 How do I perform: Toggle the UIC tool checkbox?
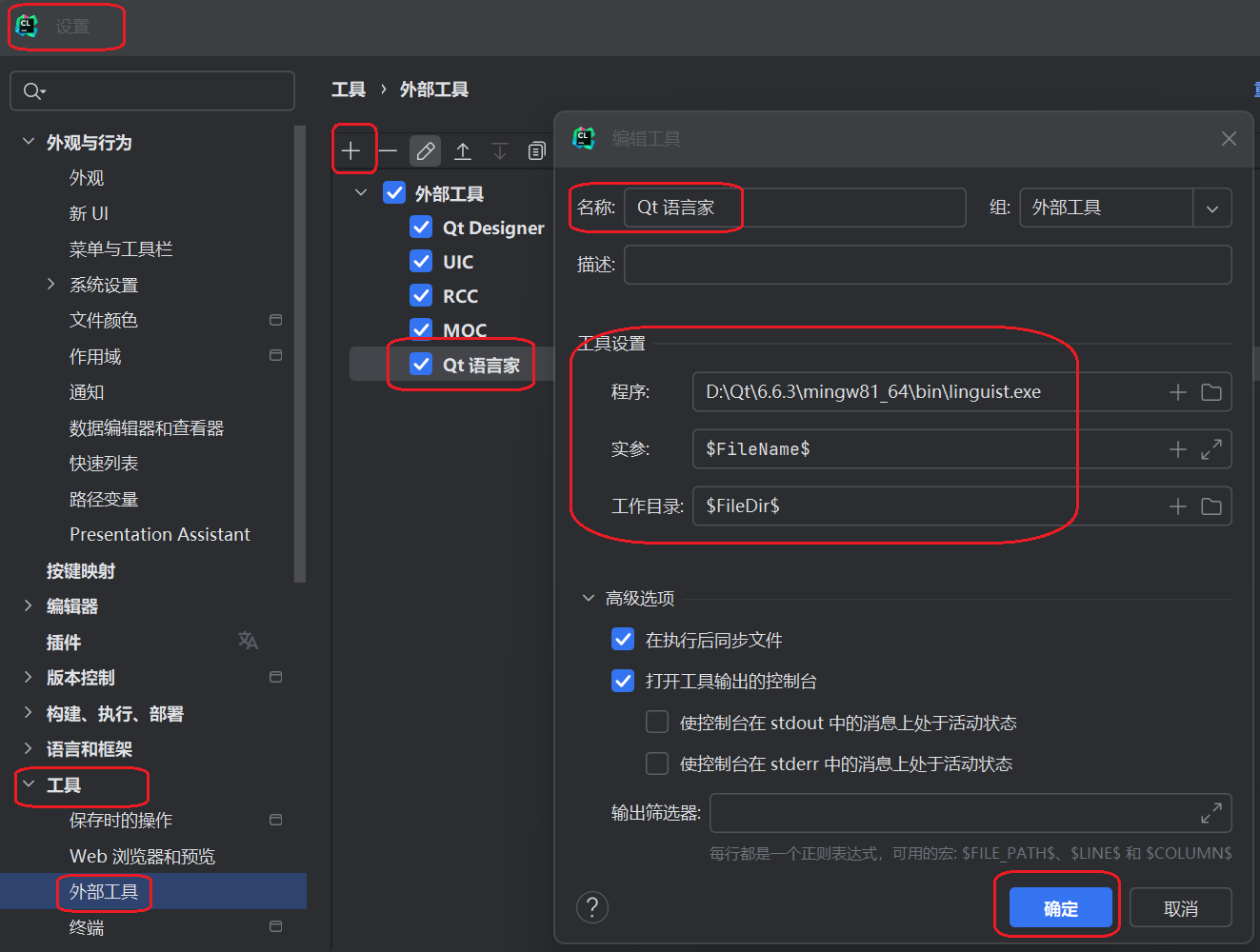click(x=421, y=261)
